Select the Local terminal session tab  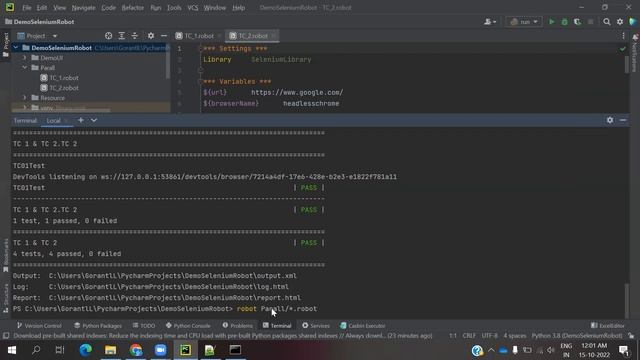tap(53, 121)
